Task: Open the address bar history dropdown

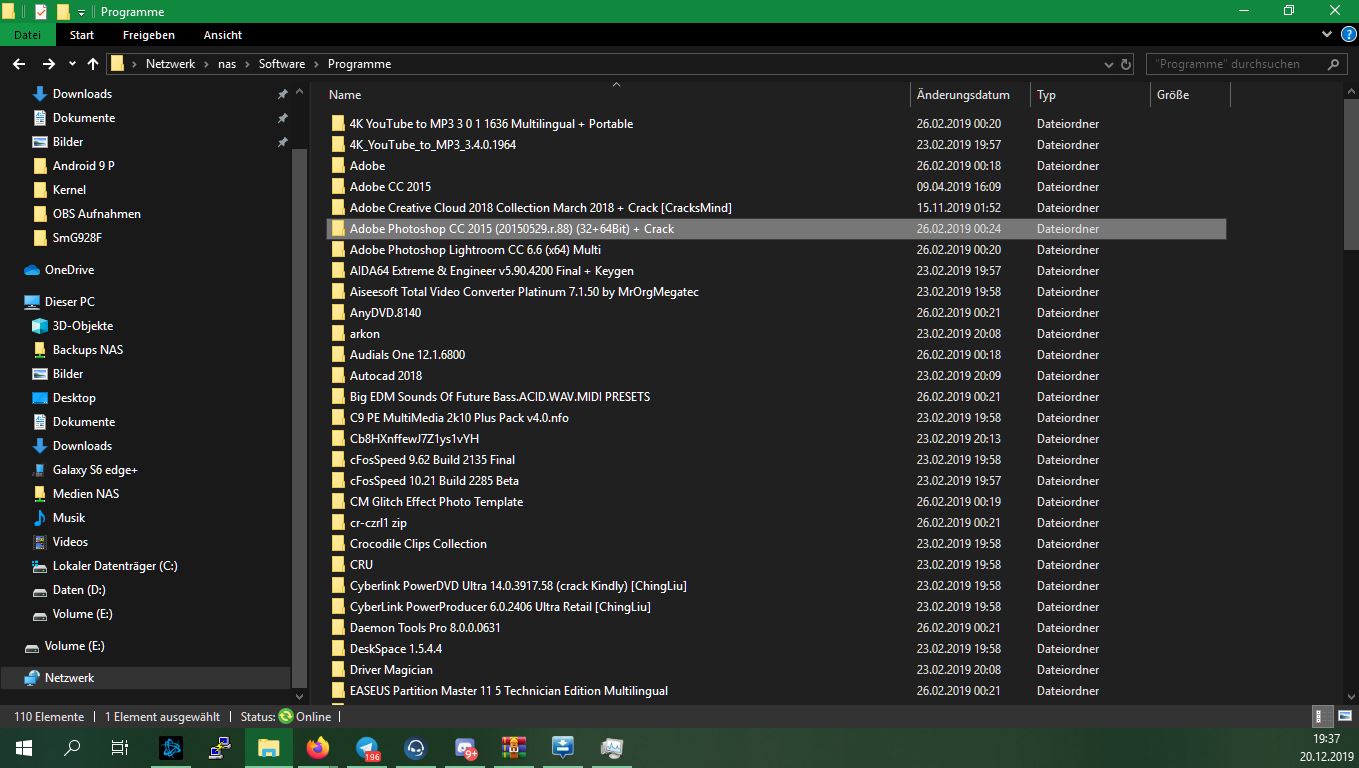Action: (1107, 64)
